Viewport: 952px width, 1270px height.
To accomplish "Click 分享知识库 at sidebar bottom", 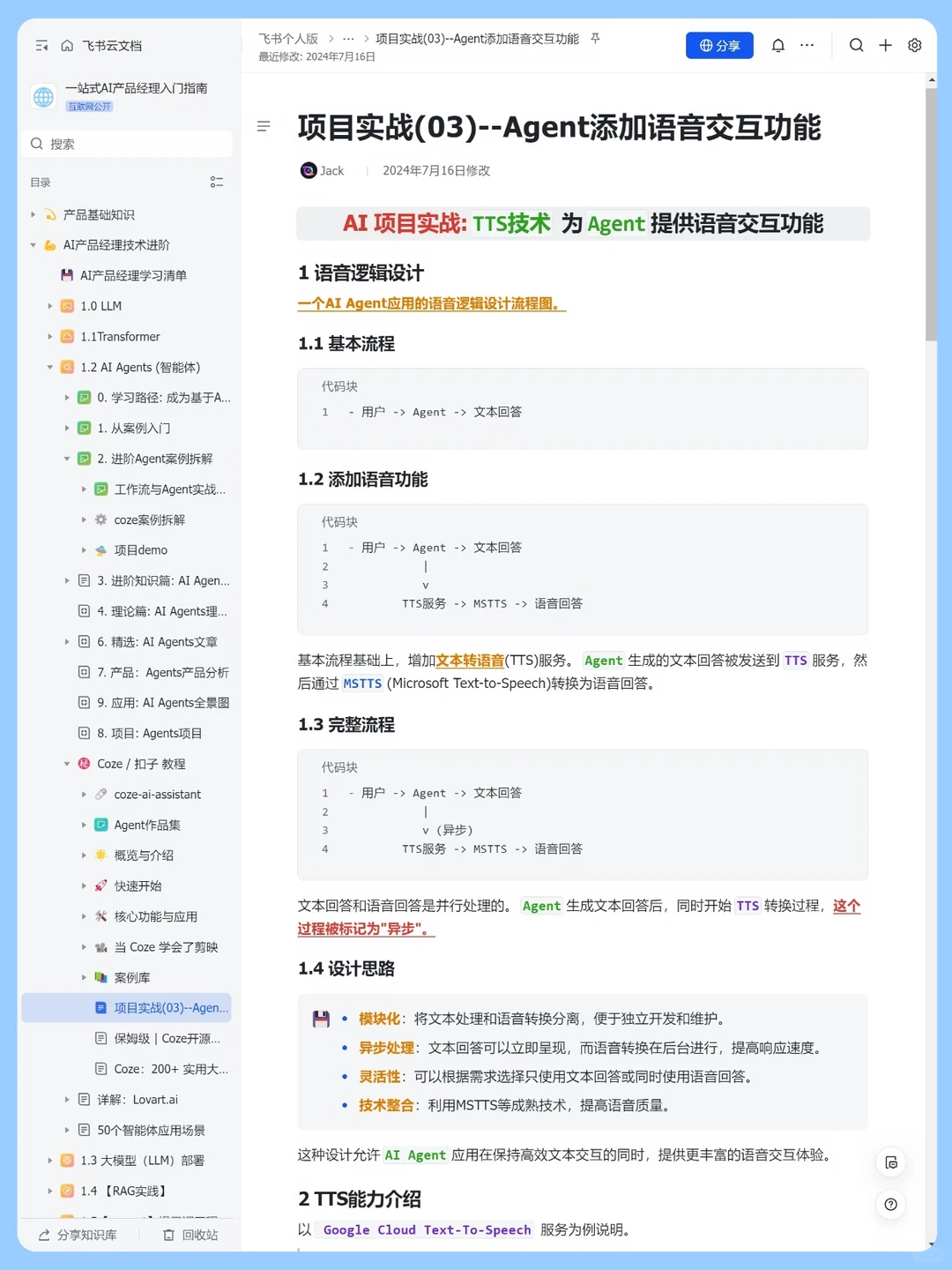I will pos(78,1235).
